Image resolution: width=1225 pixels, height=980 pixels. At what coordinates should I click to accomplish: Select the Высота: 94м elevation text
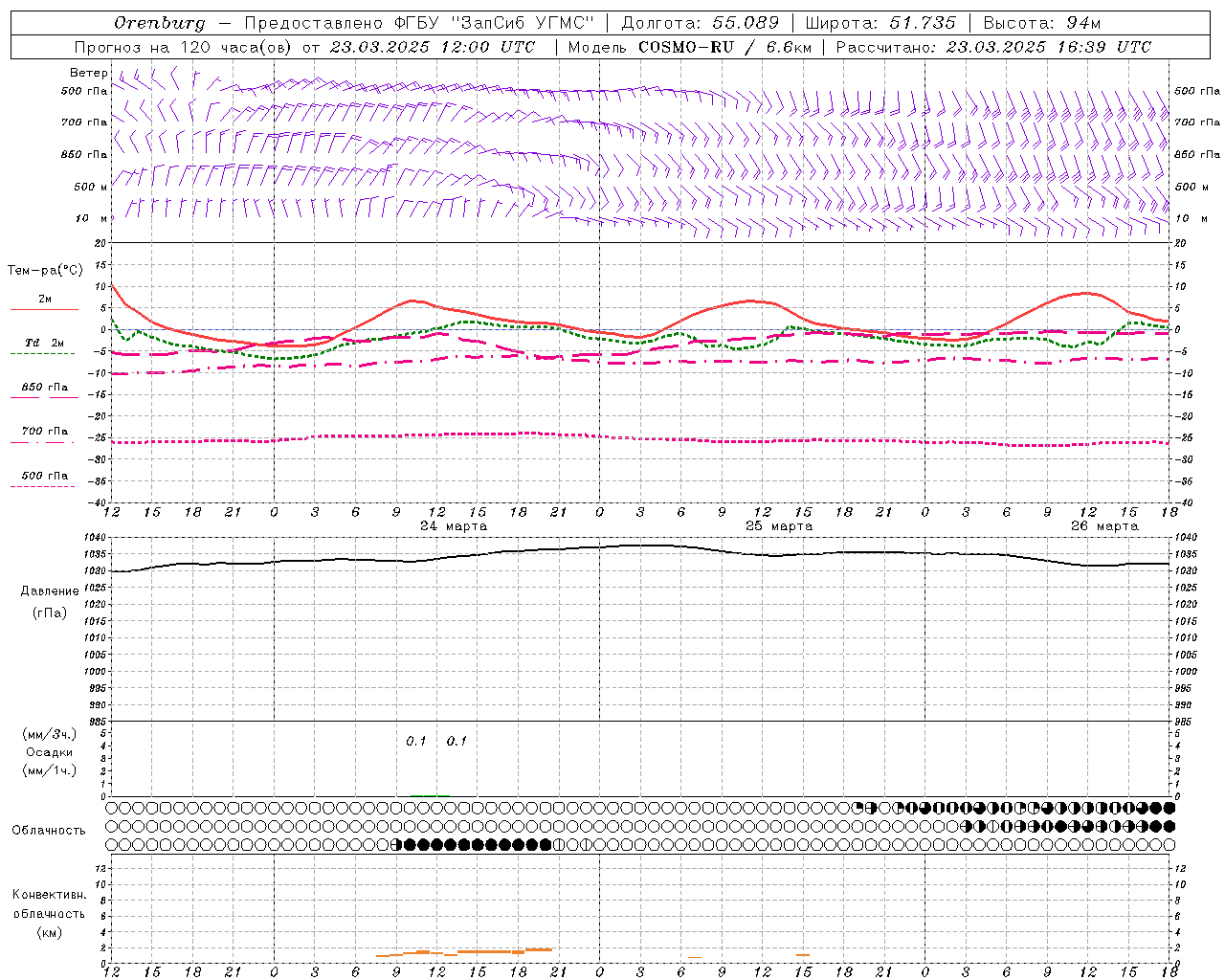[1042, 23]
